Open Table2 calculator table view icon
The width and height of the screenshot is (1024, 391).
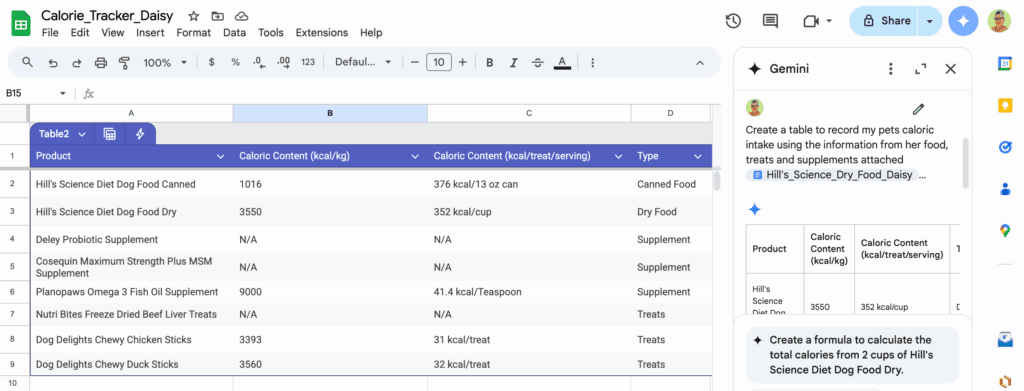110,134
